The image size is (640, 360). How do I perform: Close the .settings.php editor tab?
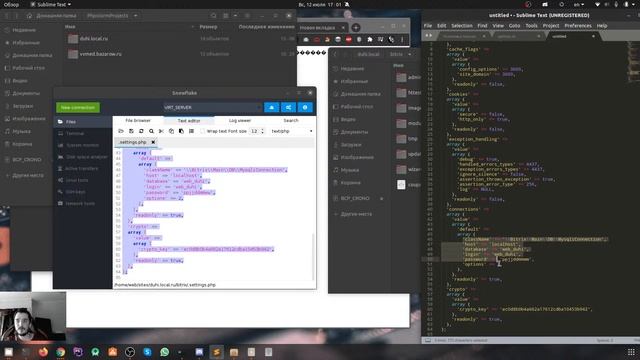point(153,142)
